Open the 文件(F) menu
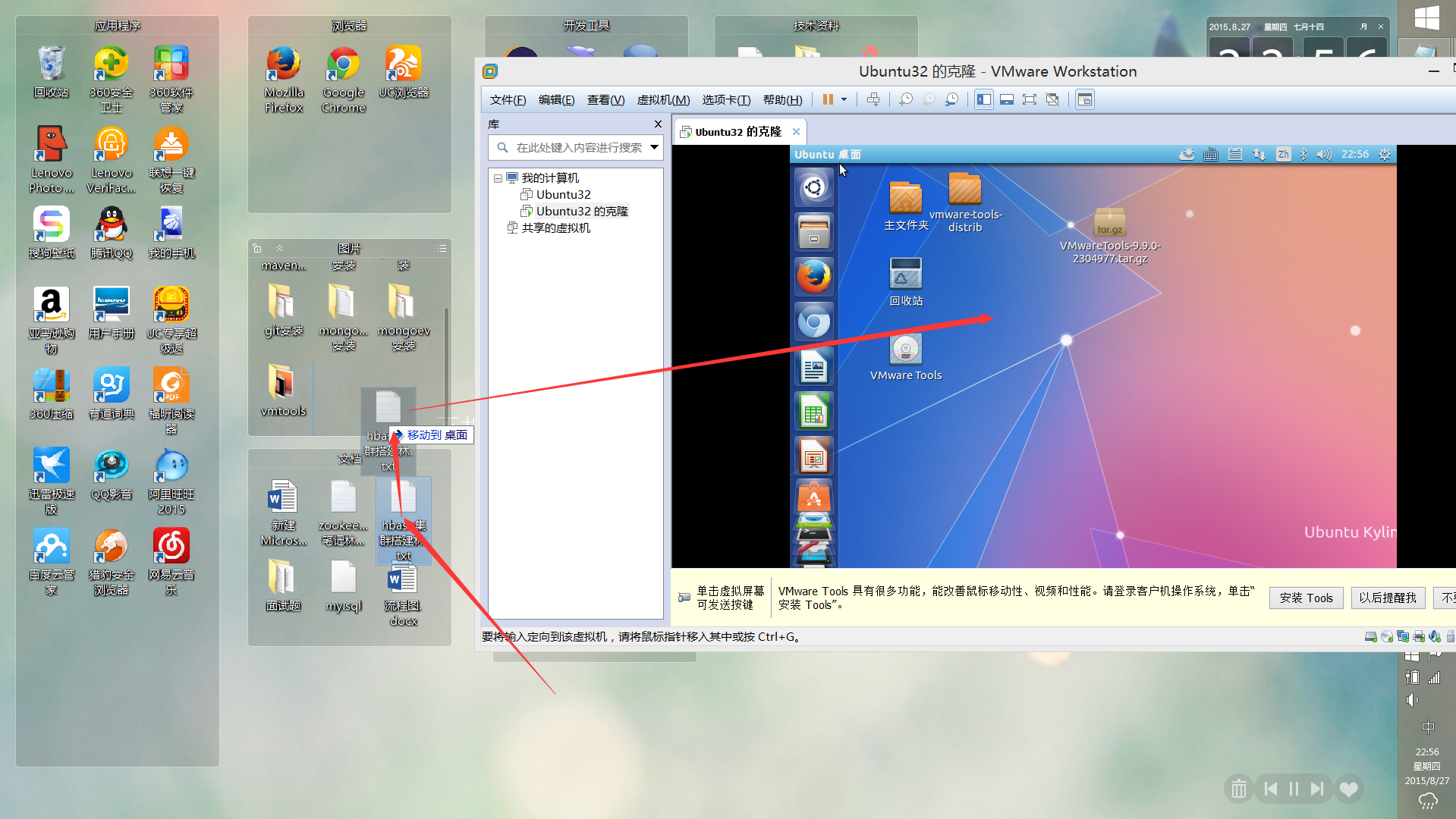This screenshot has width=1456, height=819. pyautogui.click(x=508, y=100)
